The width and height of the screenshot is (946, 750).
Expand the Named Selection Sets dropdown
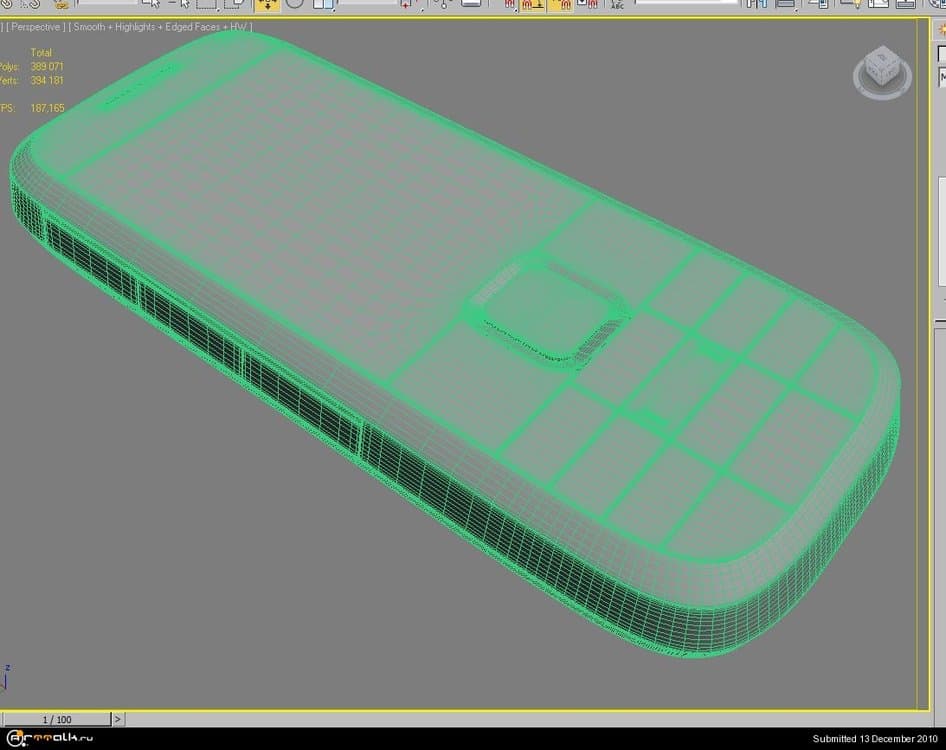point(680,4)
